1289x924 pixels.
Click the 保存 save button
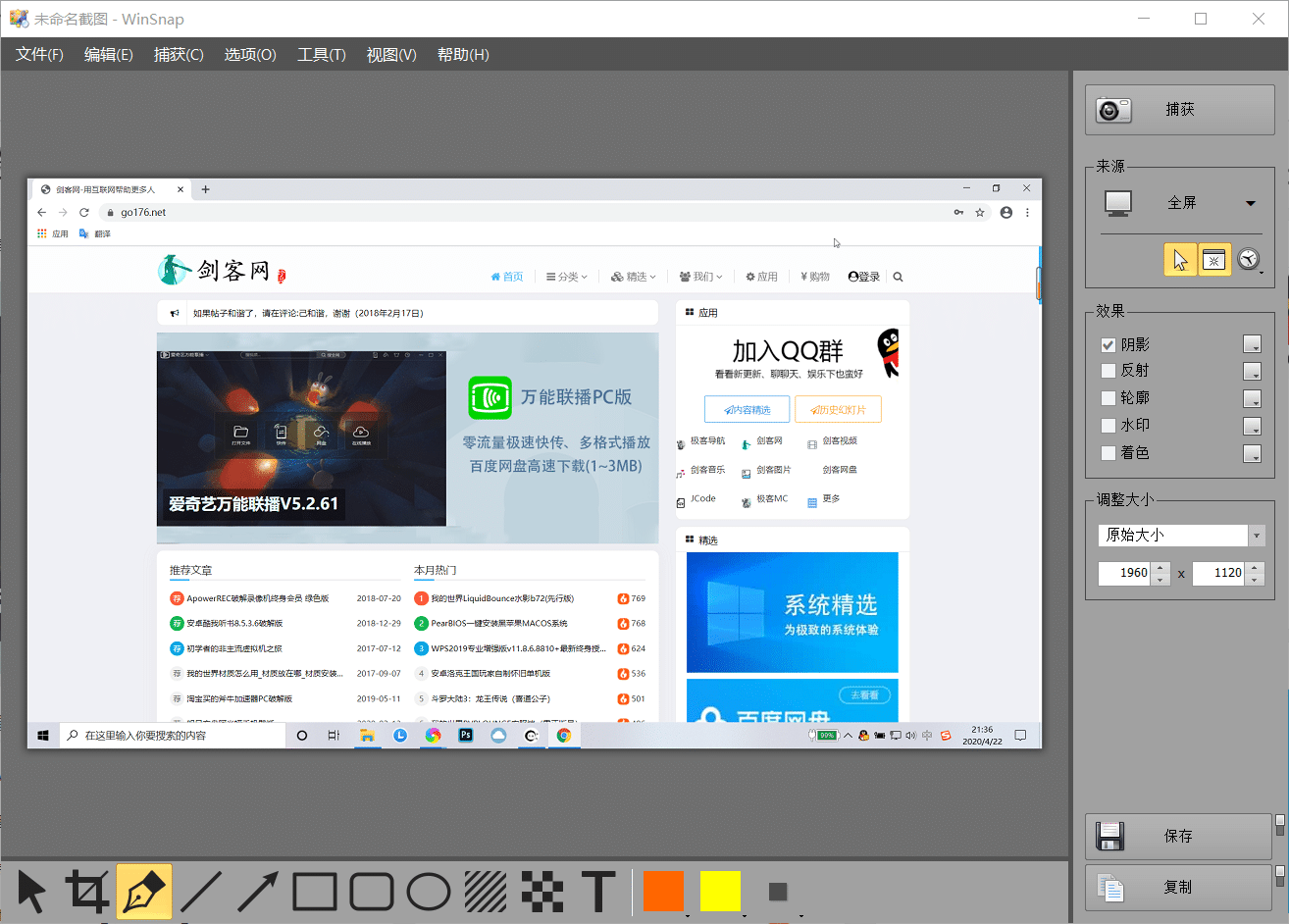click(1178, 836)
